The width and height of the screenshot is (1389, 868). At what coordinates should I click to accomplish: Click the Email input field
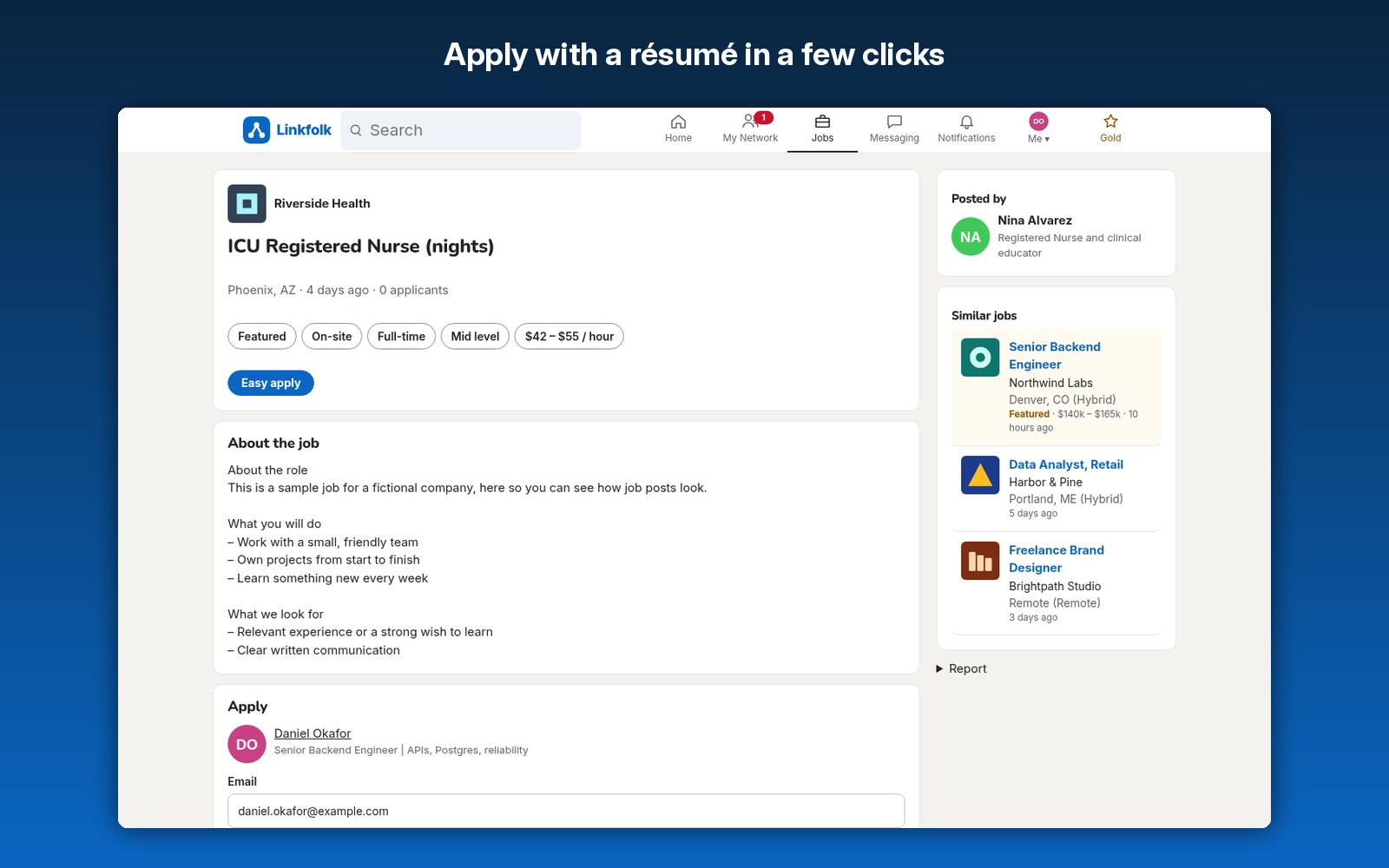(566, 811)
